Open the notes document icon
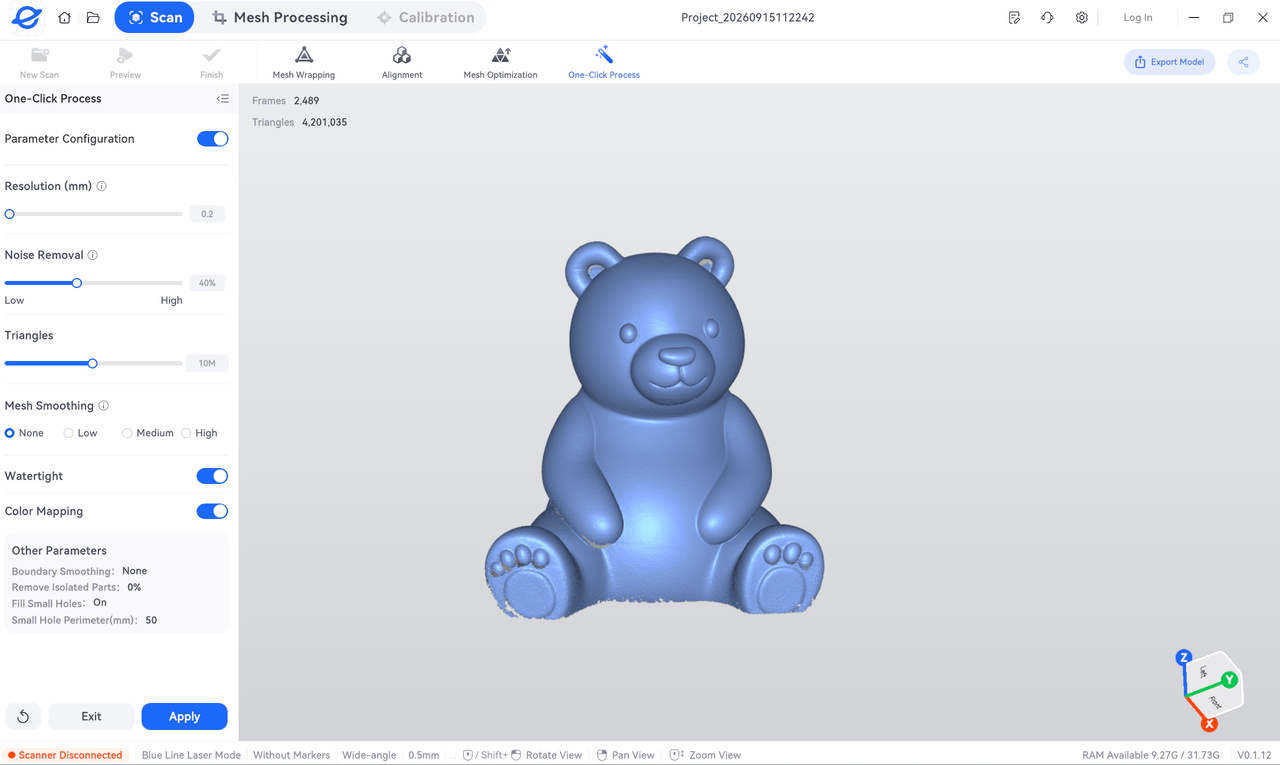This screenshot has width=1280, height=765. 1014,18
